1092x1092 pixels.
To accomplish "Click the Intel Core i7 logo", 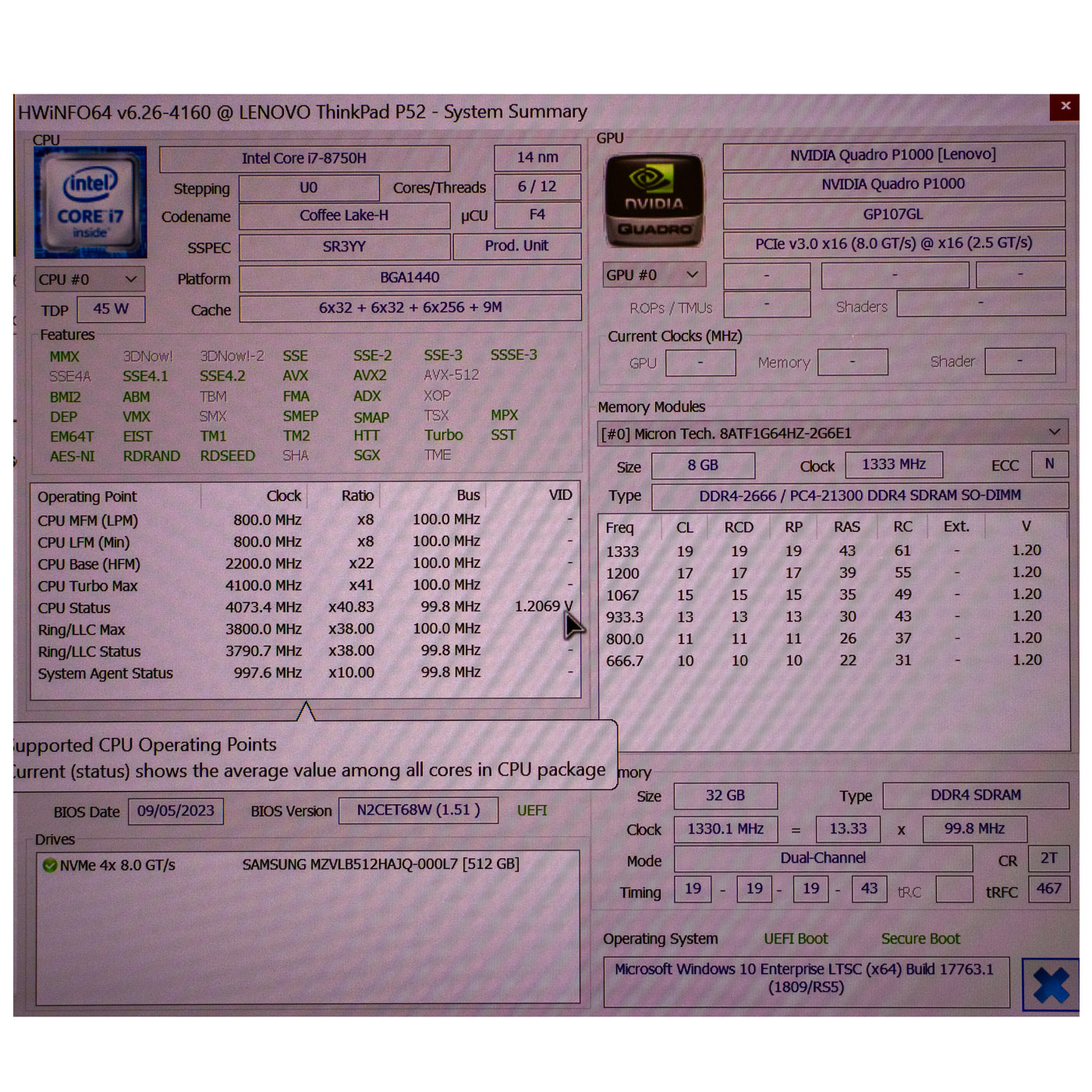I will point(90,202).
